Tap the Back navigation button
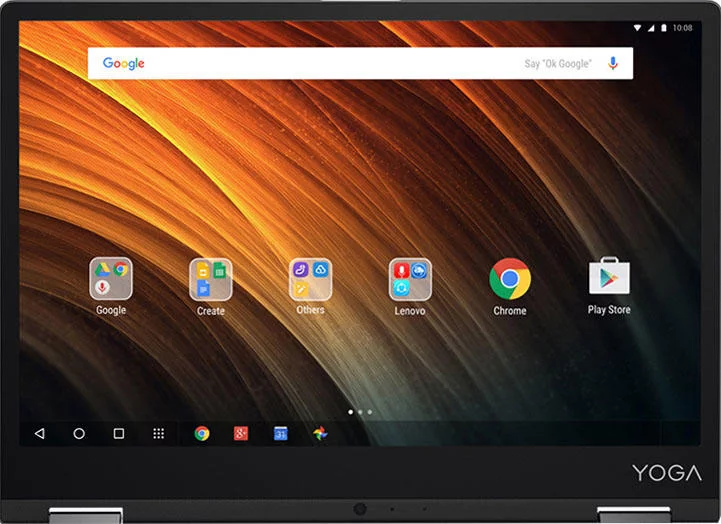 [x=40, y=433]
